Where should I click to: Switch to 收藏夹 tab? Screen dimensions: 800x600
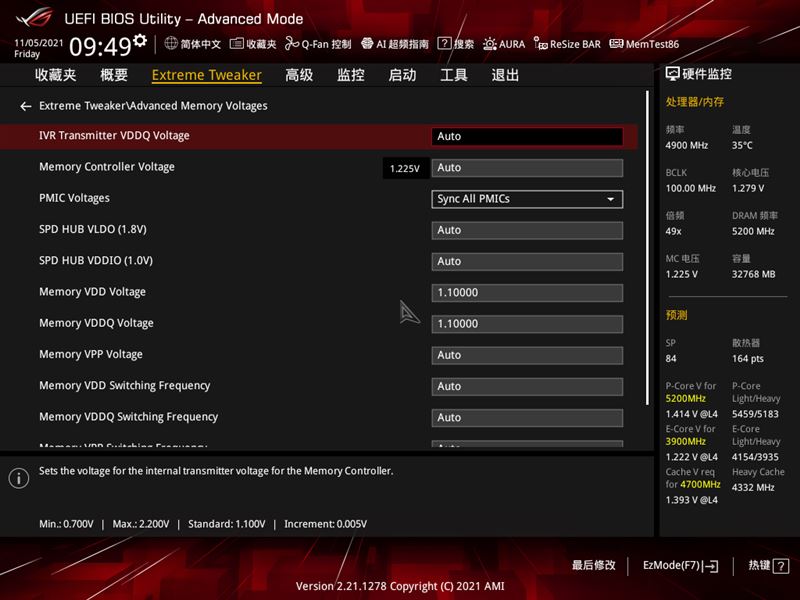point(56,75)
